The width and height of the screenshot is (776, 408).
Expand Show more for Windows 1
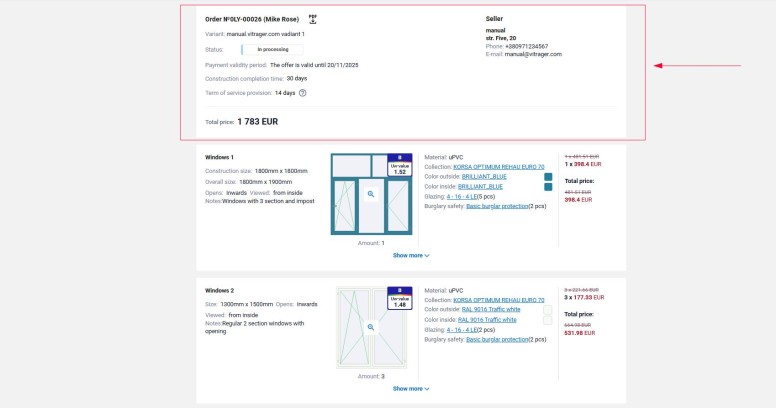410,255
